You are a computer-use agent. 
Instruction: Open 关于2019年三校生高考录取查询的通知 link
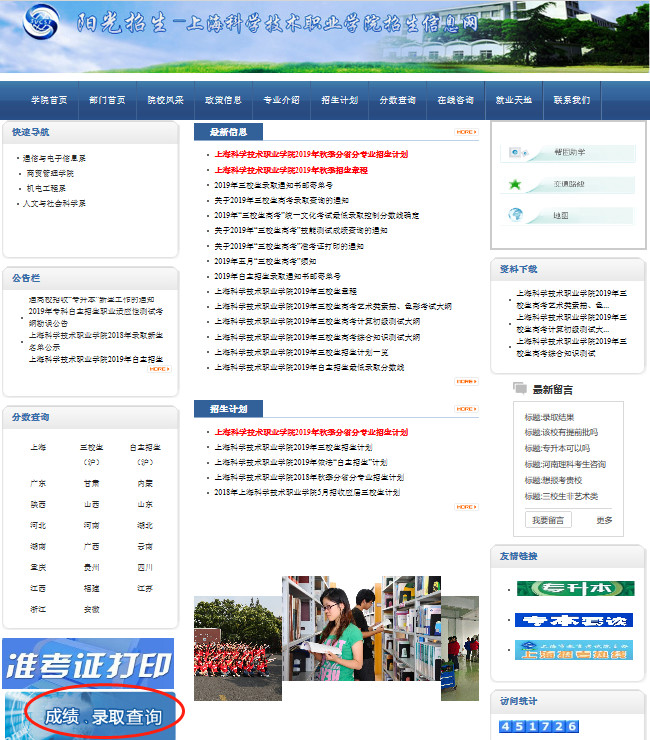(x=281, y=200)
